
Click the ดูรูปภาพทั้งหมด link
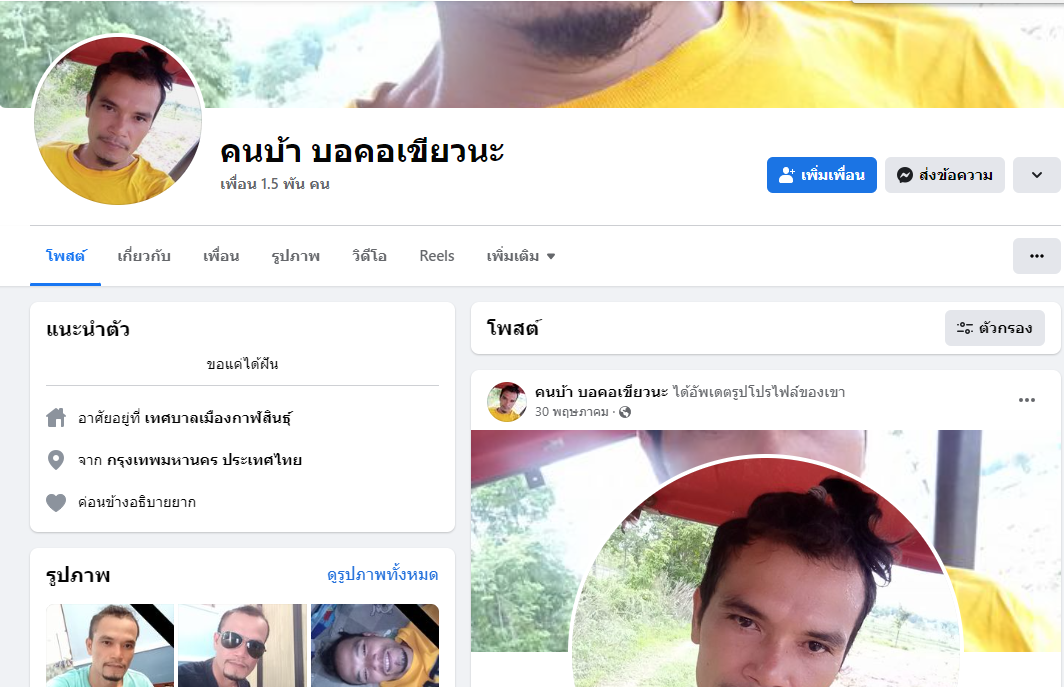383,575
